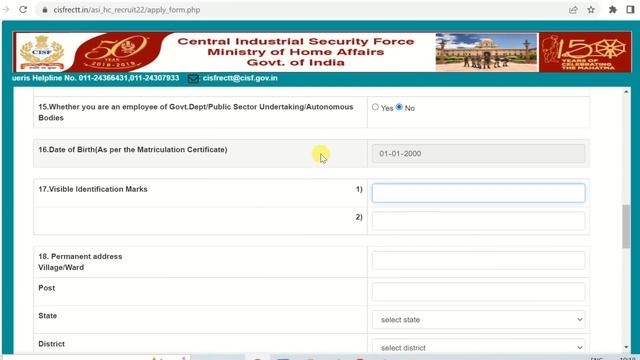The height and width of the screenshot is (360, 640).
Task: Click the government building photo in banner
Action: coord(486,52)
